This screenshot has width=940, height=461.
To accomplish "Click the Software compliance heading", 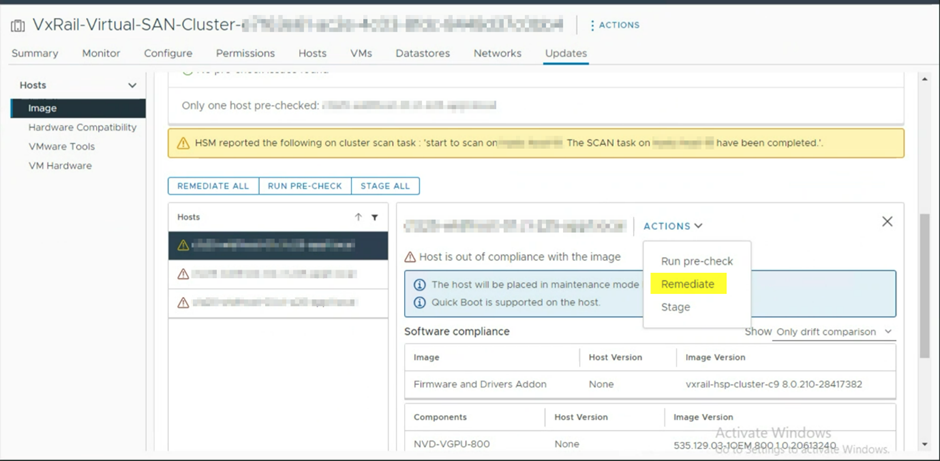I will point(457,332).
